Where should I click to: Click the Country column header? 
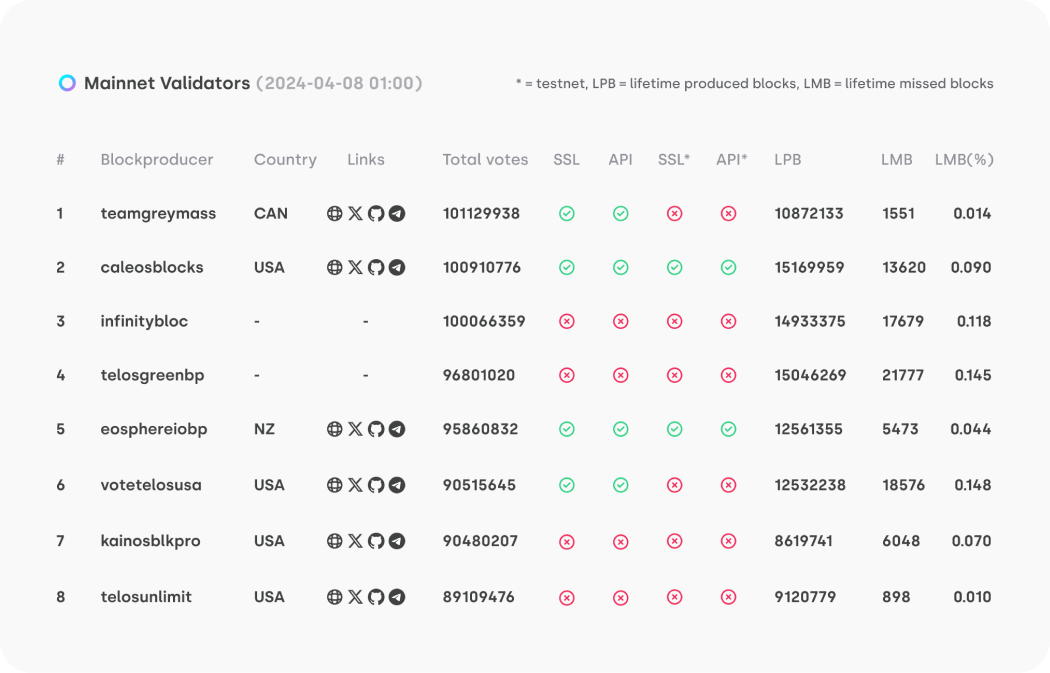click(x=285, y=159)
